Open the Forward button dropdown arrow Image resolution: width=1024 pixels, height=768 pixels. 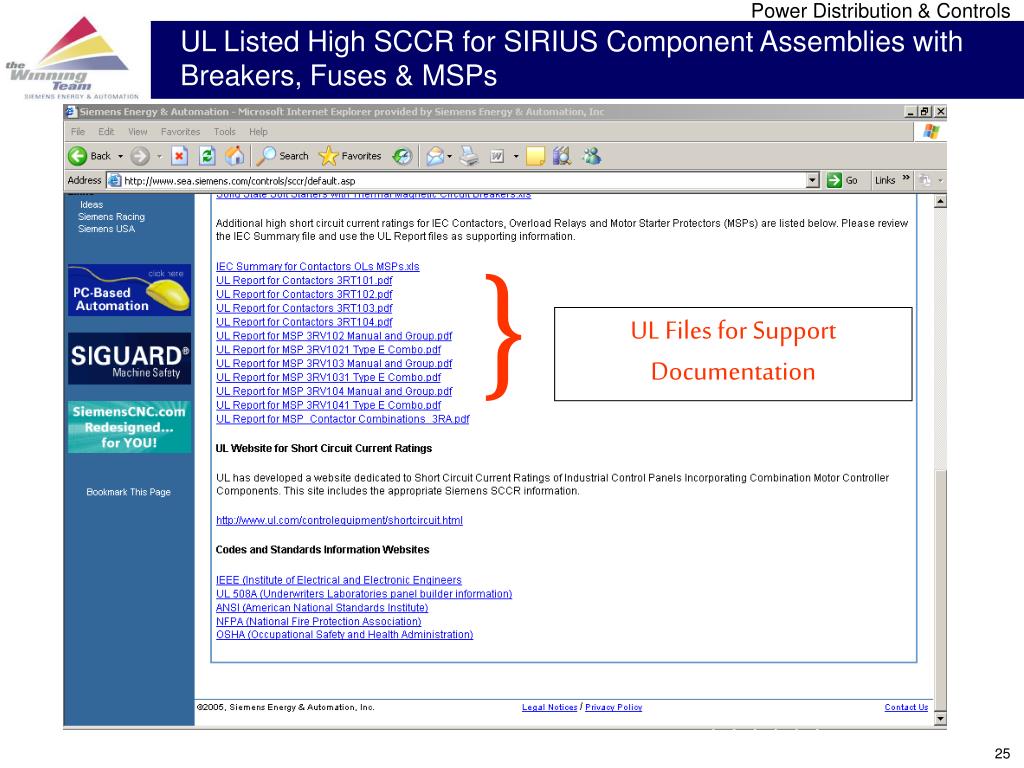coord(159,156)
